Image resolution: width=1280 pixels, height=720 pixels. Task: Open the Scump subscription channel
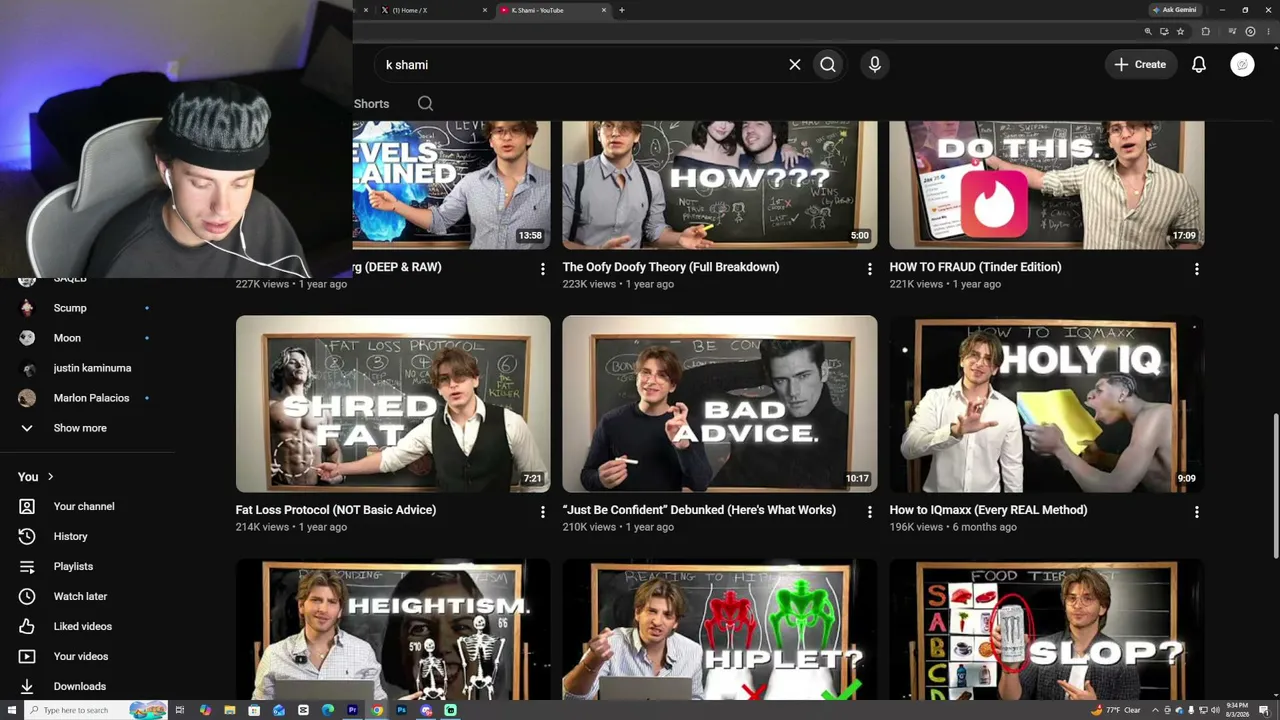point(70,308)
